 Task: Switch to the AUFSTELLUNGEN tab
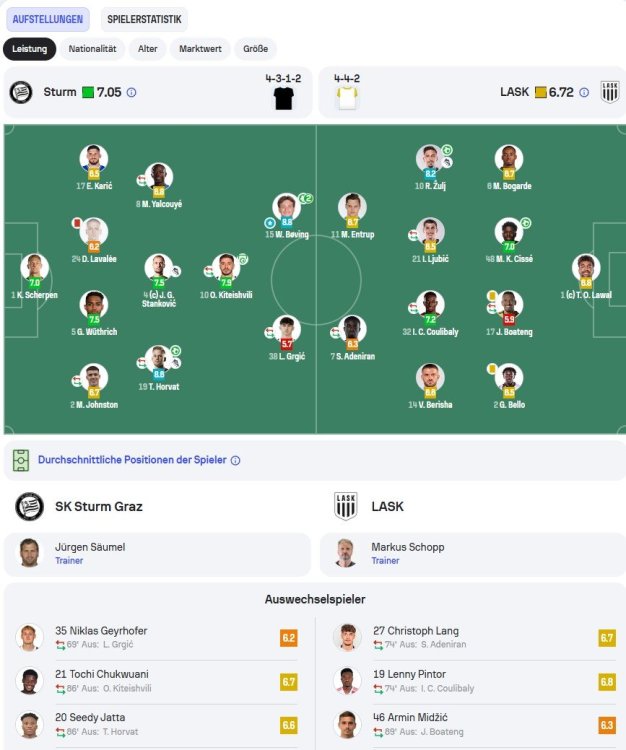click(x=50, y=19)
